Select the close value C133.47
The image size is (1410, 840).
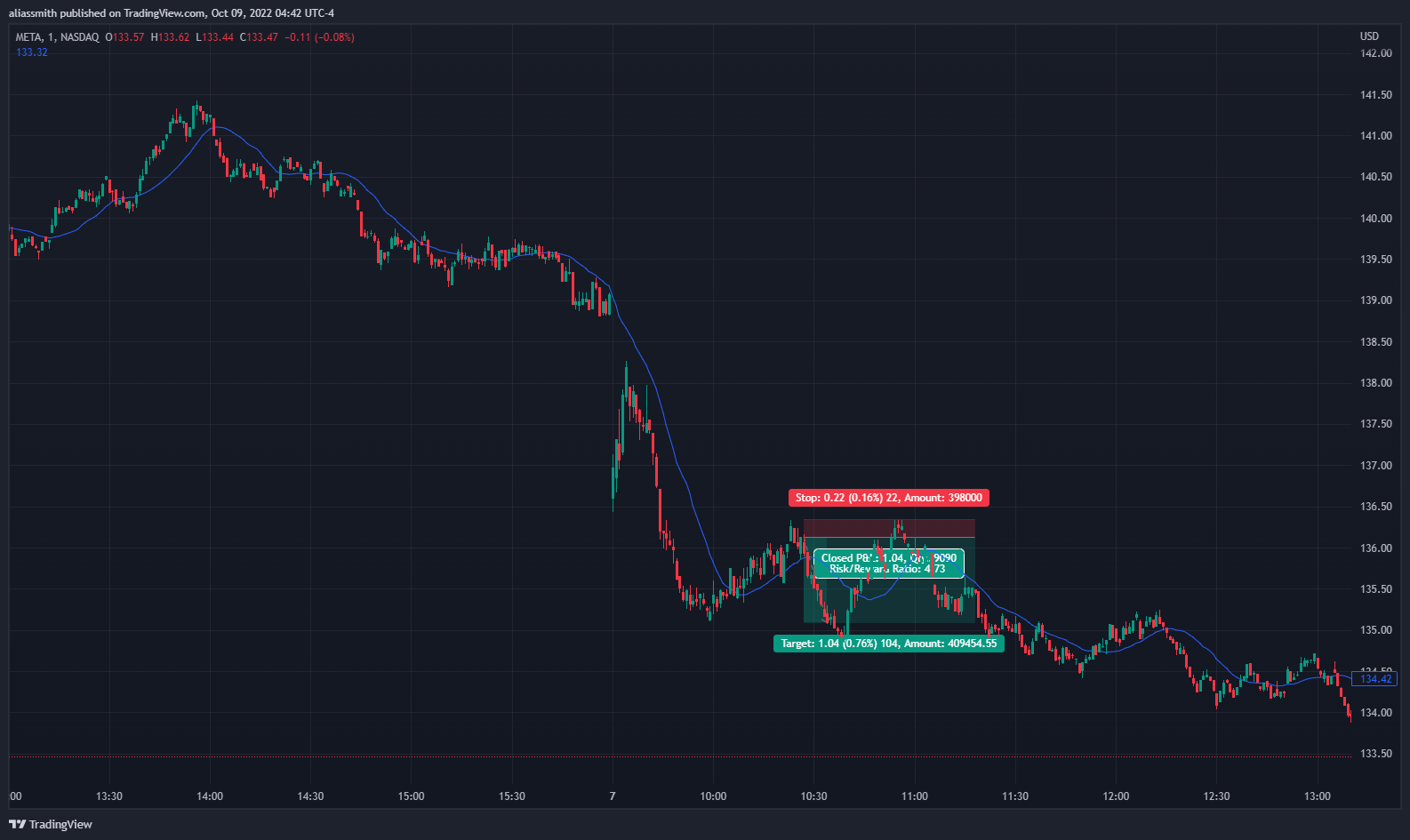pyautogui.click(x=259, y=37)
